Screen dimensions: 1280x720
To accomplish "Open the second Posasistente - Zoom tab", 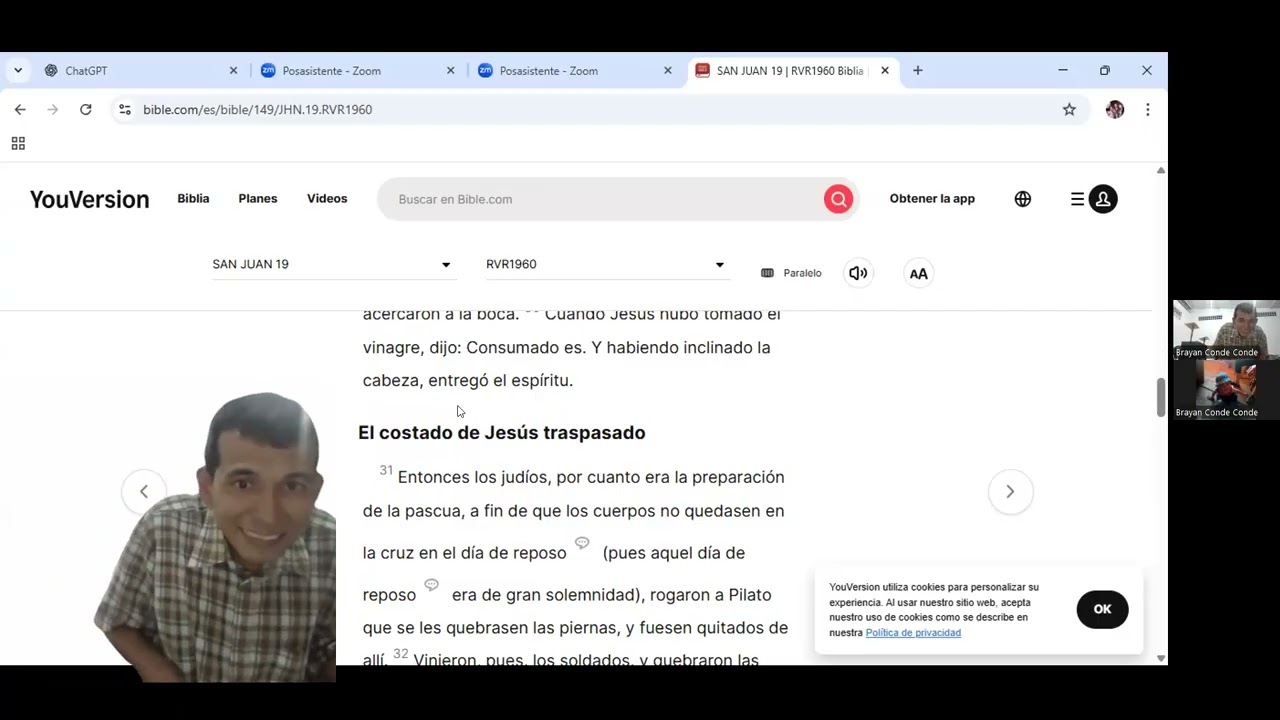I will 574,71.
